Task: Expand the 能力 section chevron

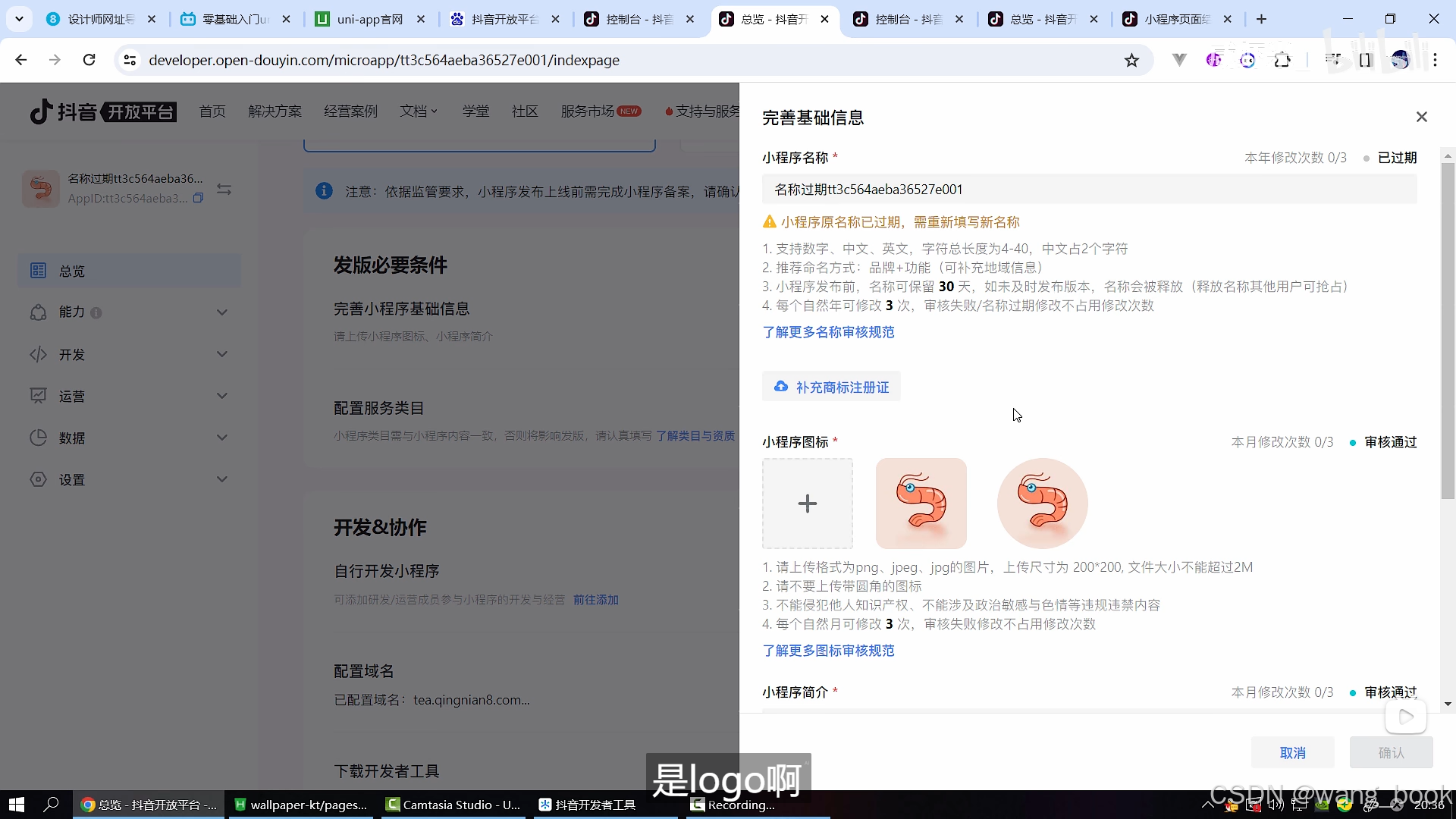Action: click(222, 312)
